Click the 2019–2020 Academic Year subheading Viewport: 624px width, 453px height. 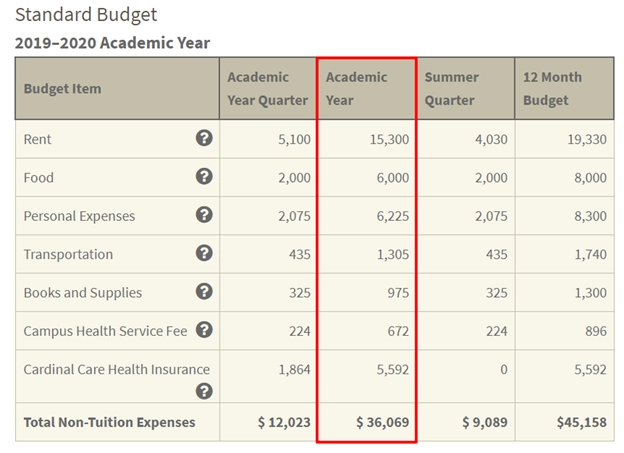tap(112, 44)
